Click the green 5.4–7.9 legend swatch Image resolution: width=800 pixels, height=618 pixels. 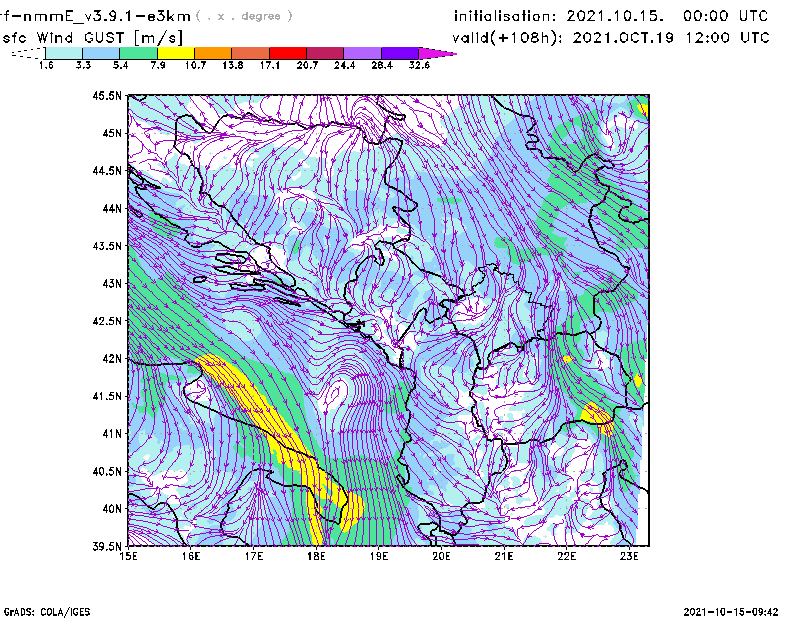pyautogui.click(x=138, y=53)
